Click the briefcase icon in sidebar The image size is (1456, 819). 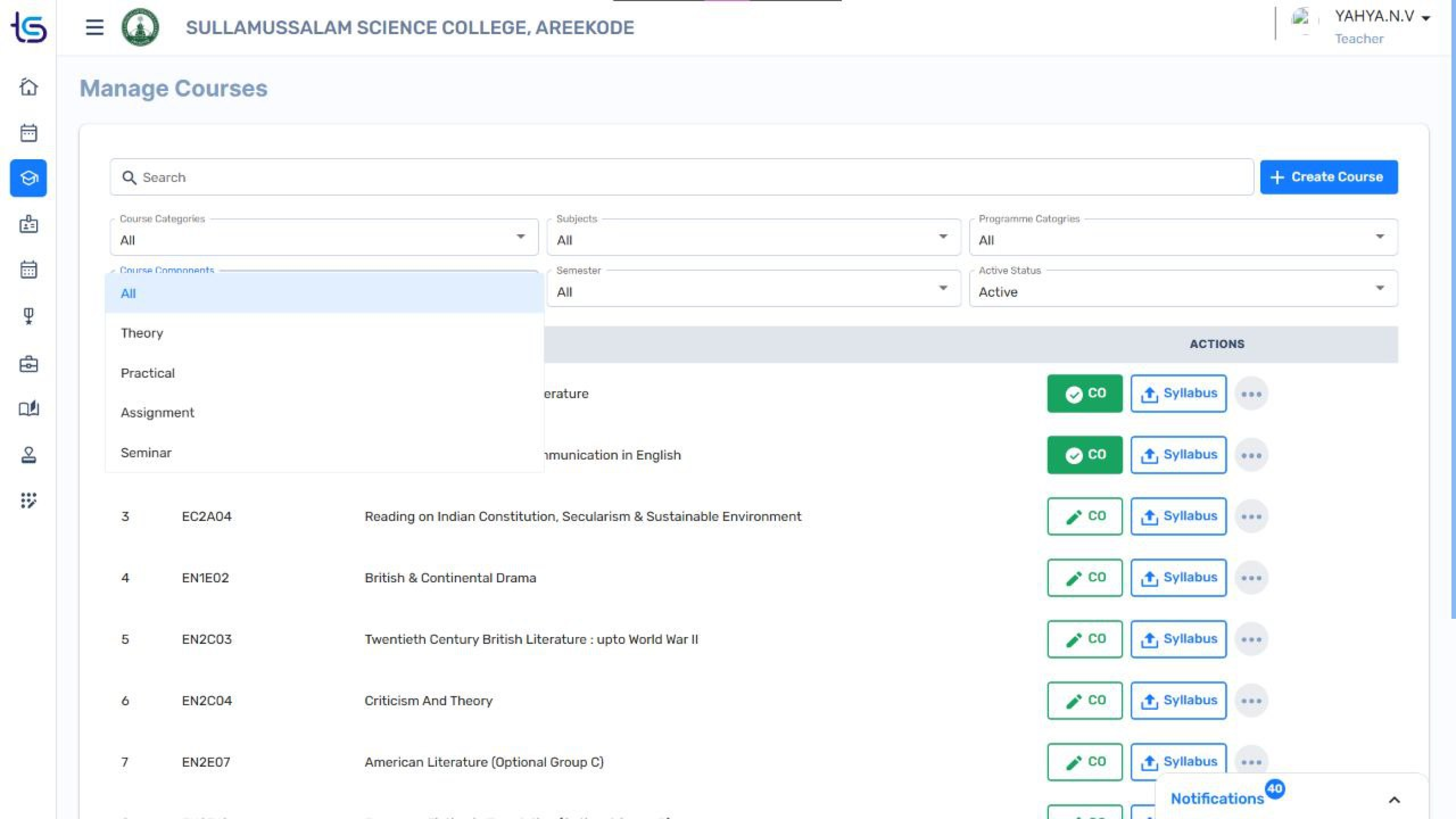click(x=28, y=364)
